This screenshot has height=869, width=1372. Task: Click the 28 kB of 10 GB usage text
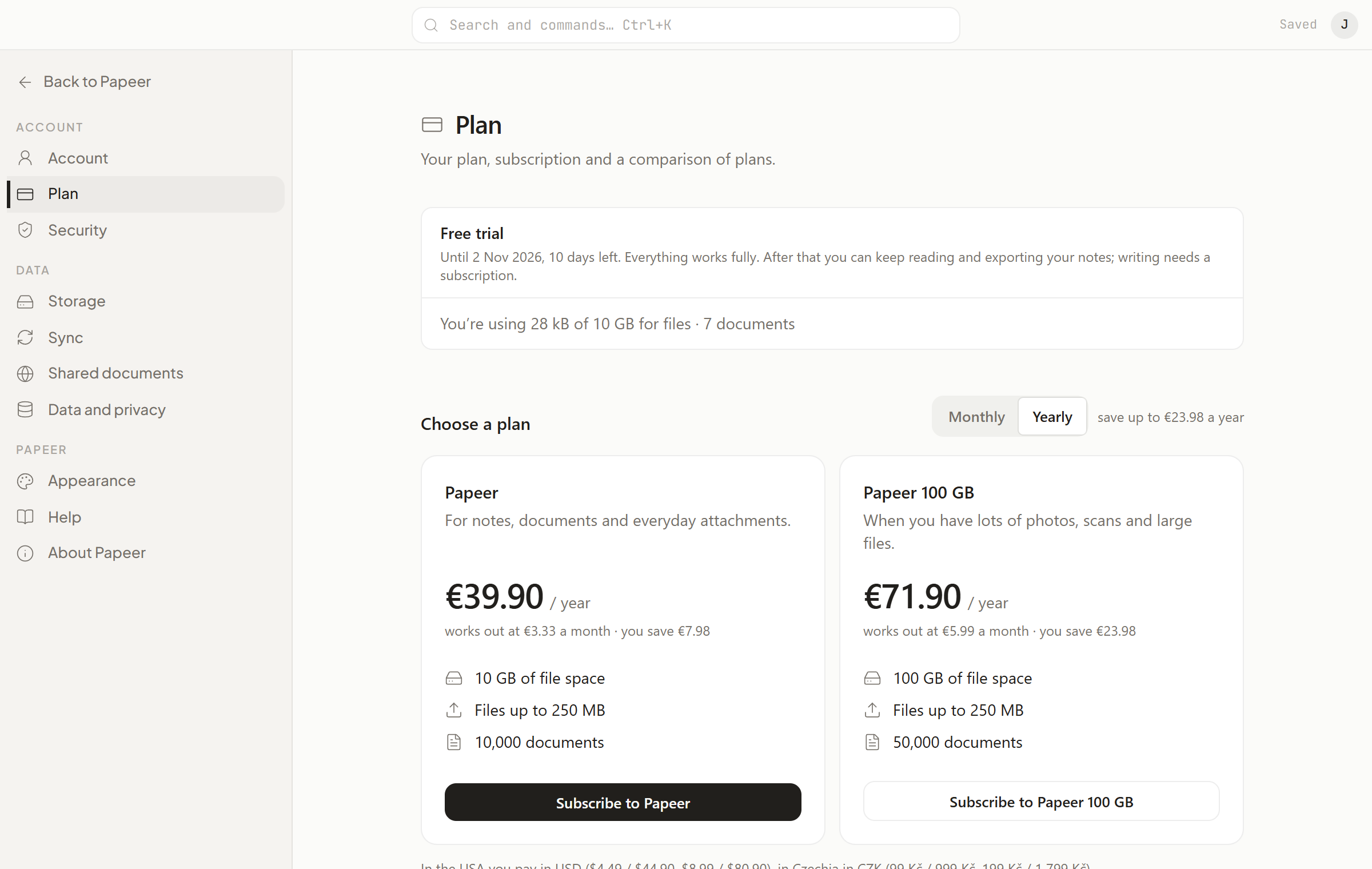(x=617, y=324)
